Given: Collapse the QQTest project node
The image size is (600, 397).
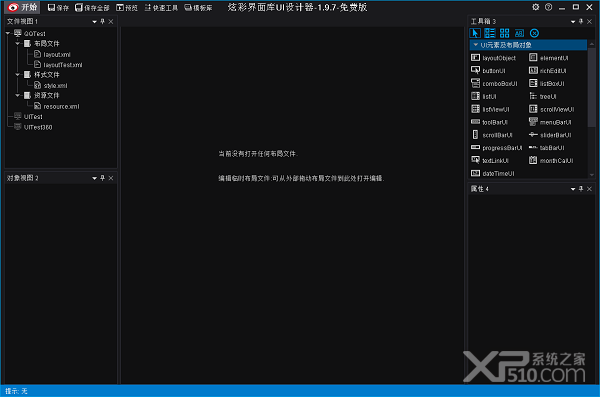Looking at the screenshot, I should (8, 33).
